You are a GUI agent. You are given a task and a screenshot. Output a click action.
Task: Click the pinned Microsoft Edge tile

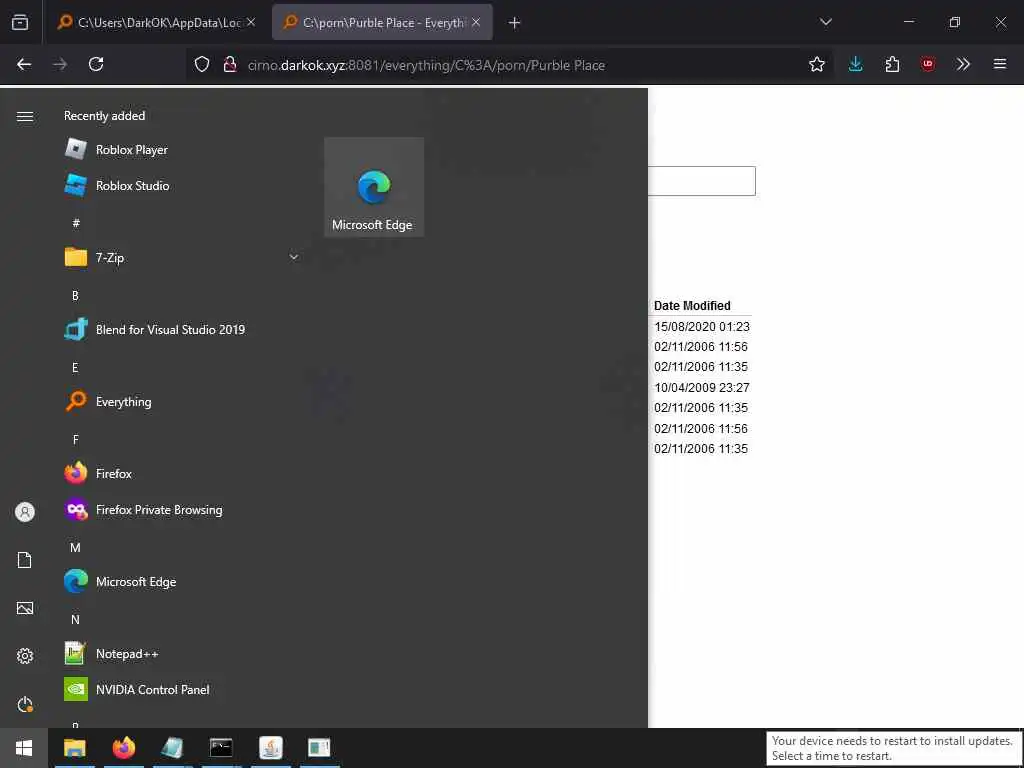(374, 187)
